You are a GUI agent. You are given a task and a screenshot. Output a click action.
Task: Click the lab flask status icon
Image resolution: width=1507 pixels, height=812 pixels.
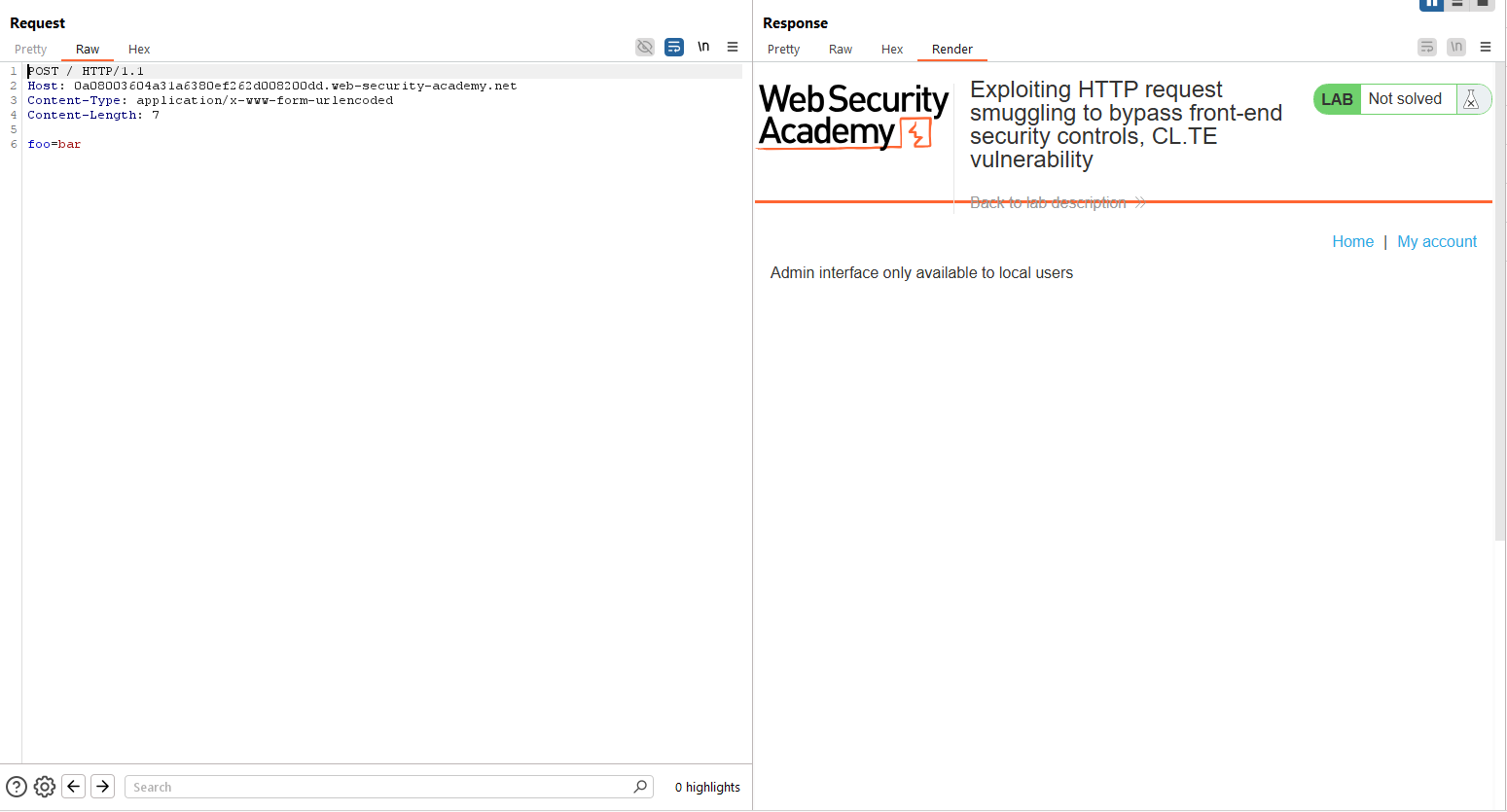tap(1471, 99)
